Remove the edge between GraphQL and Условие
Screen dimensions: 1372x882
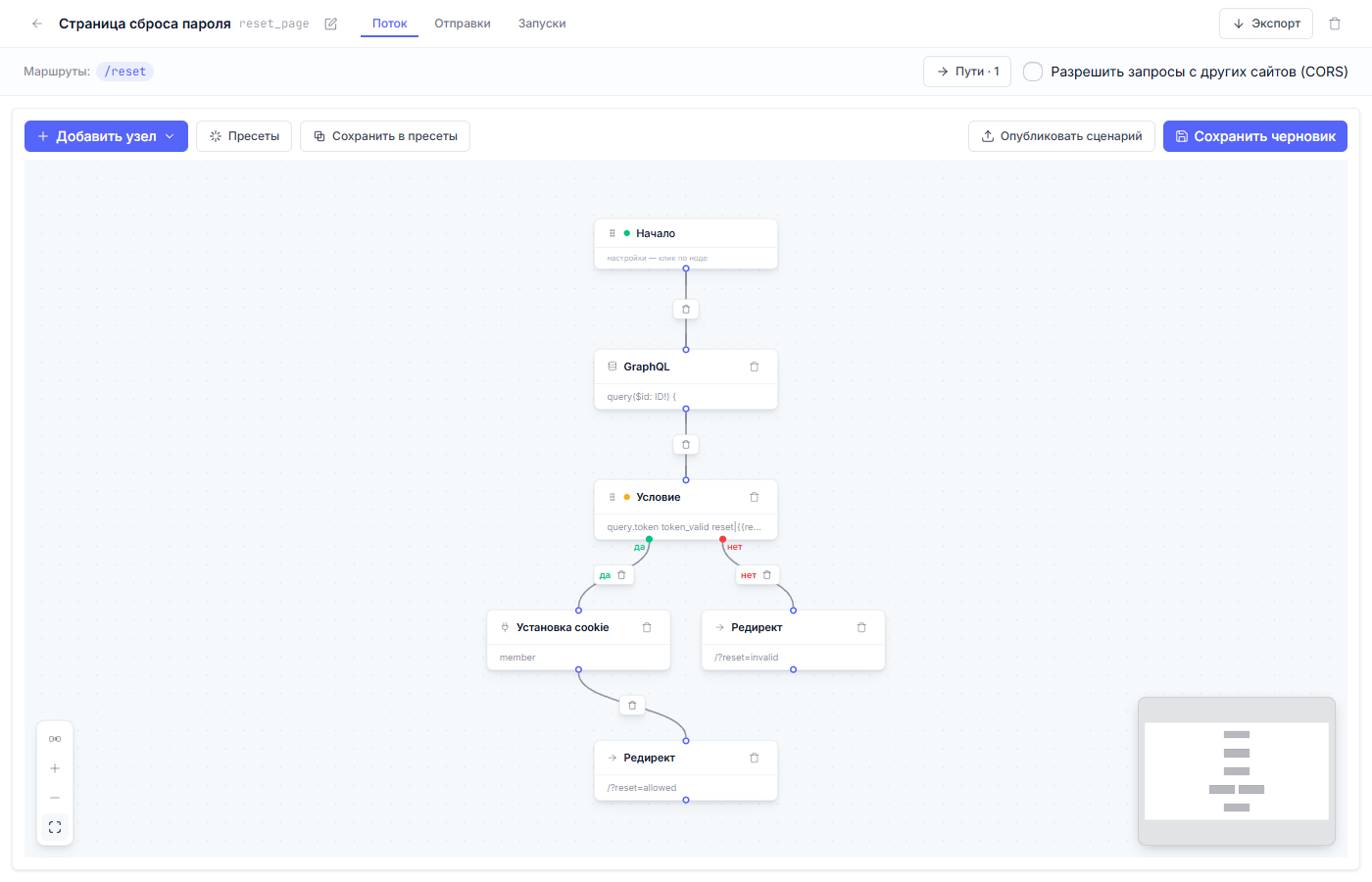[x=686, y=444]
